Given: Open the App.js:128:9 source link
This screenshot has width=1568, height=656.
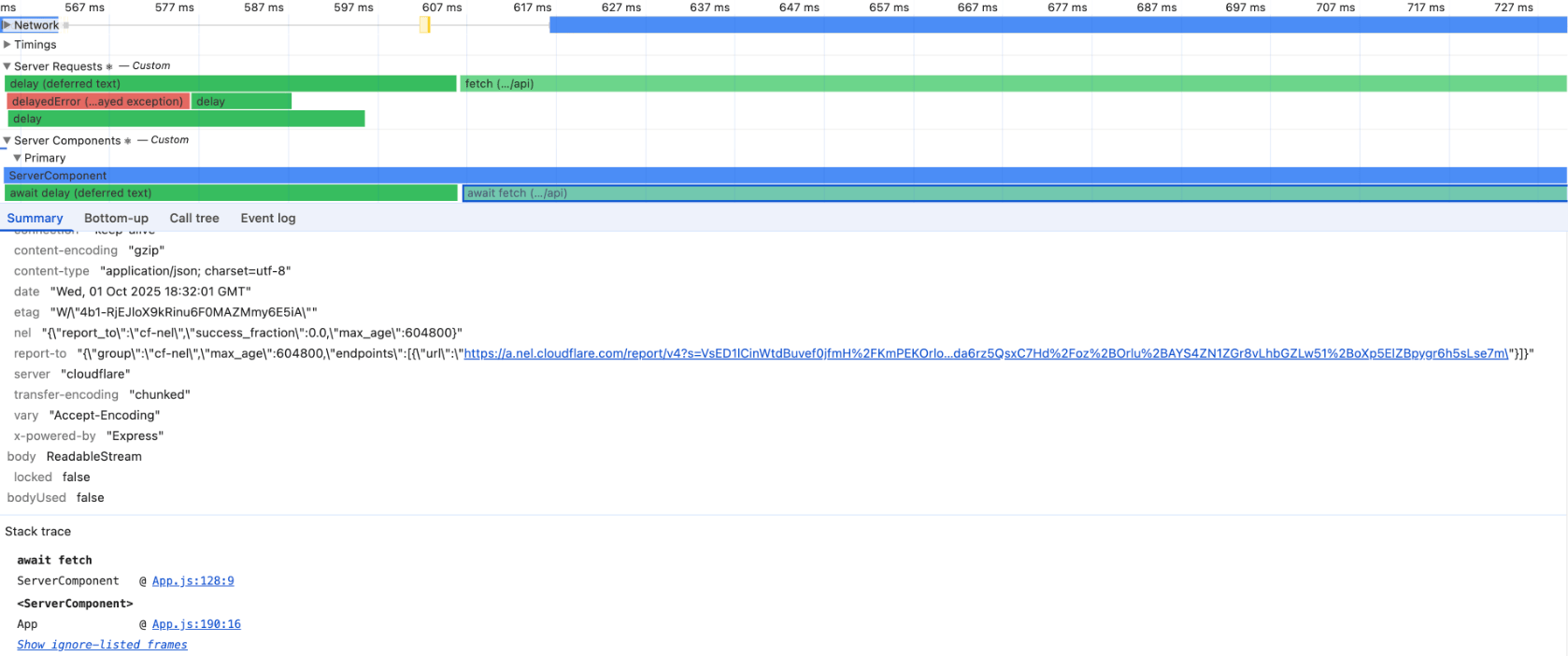Looking at the screenshot, I should (192, 581).
